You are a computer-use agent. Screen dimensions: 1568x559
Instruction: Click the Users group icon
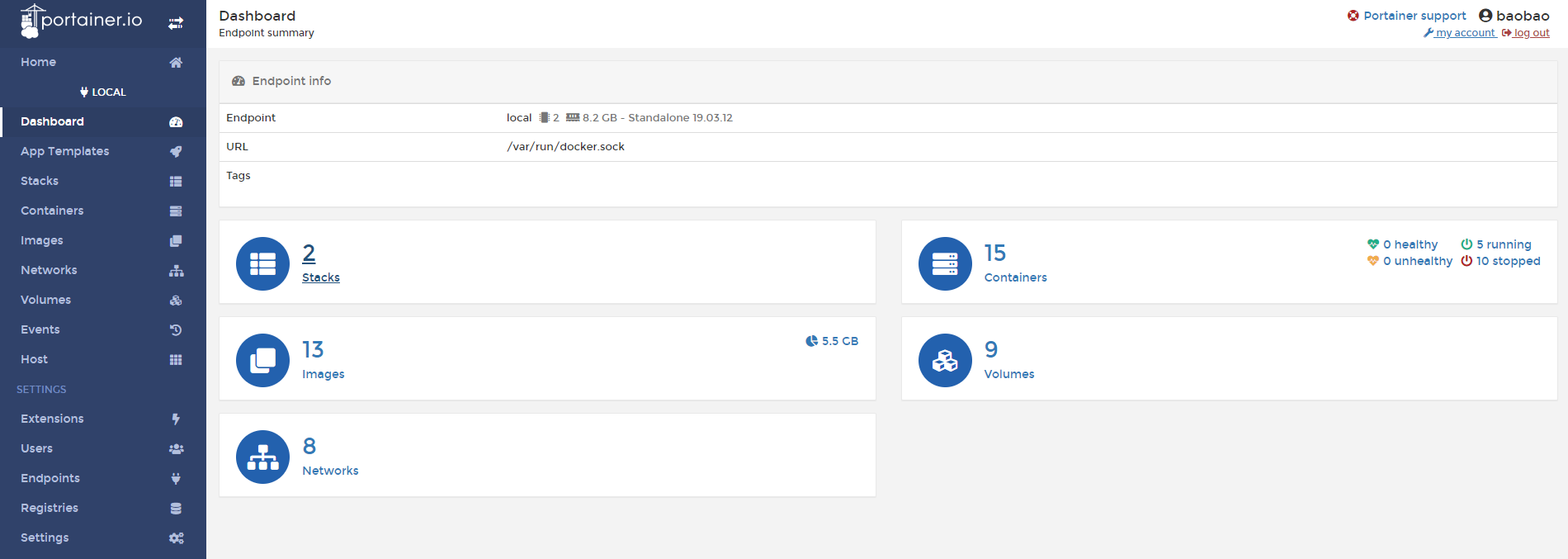point(176,449)
